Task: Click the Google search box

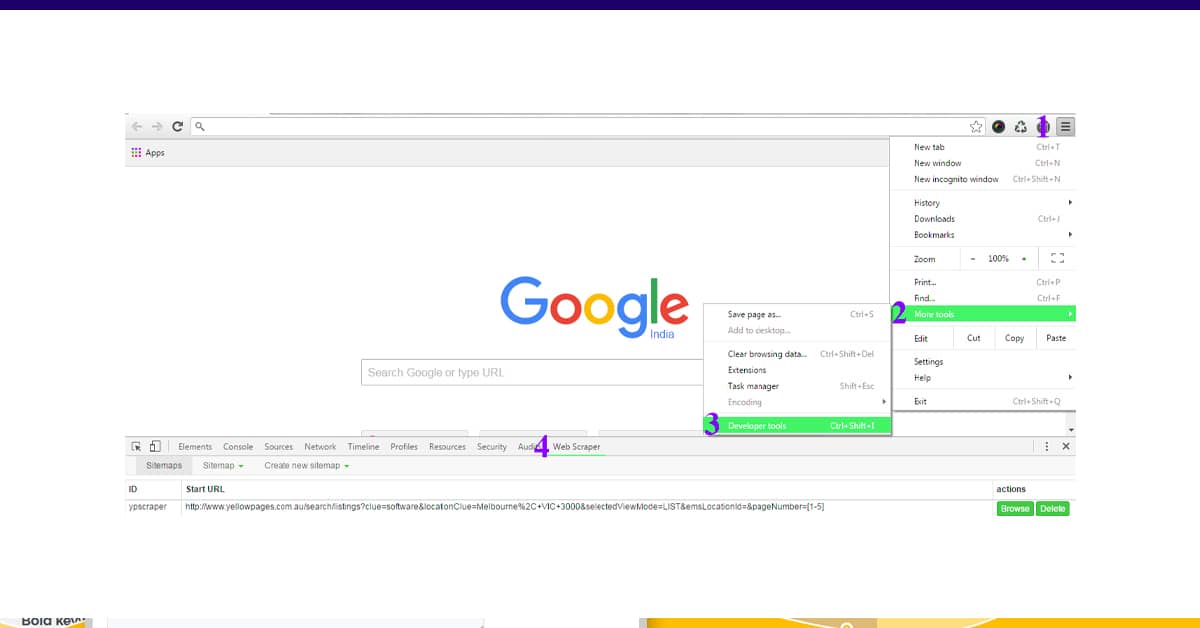Action: pyautogui.click(x=532, y=372)
